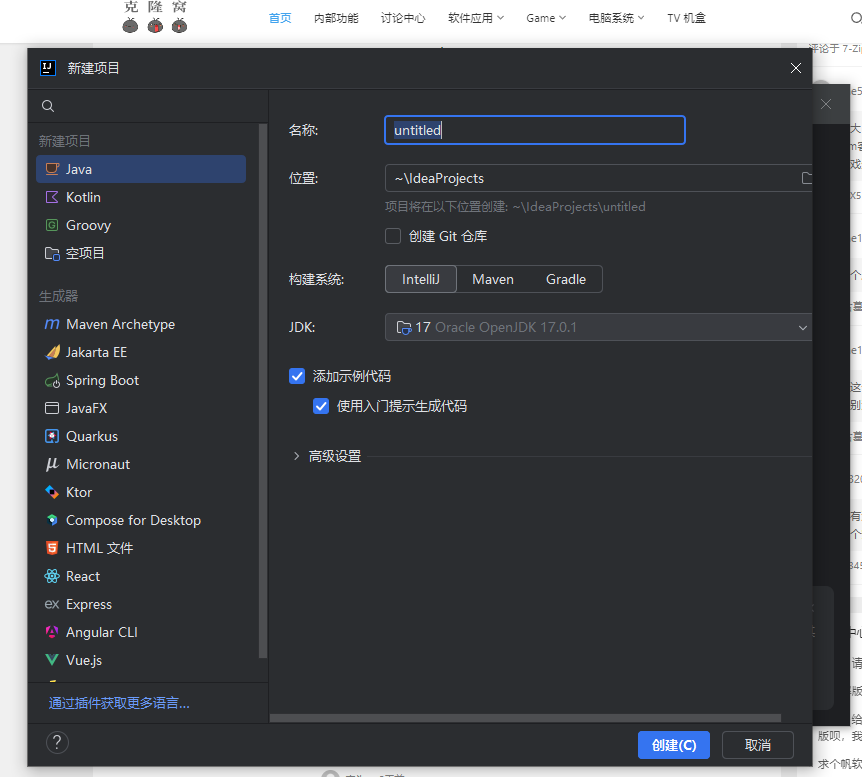The width and height of the screenshot is (862, 777).
Task: Choose the Express generator icon
Action: (52, 604)
